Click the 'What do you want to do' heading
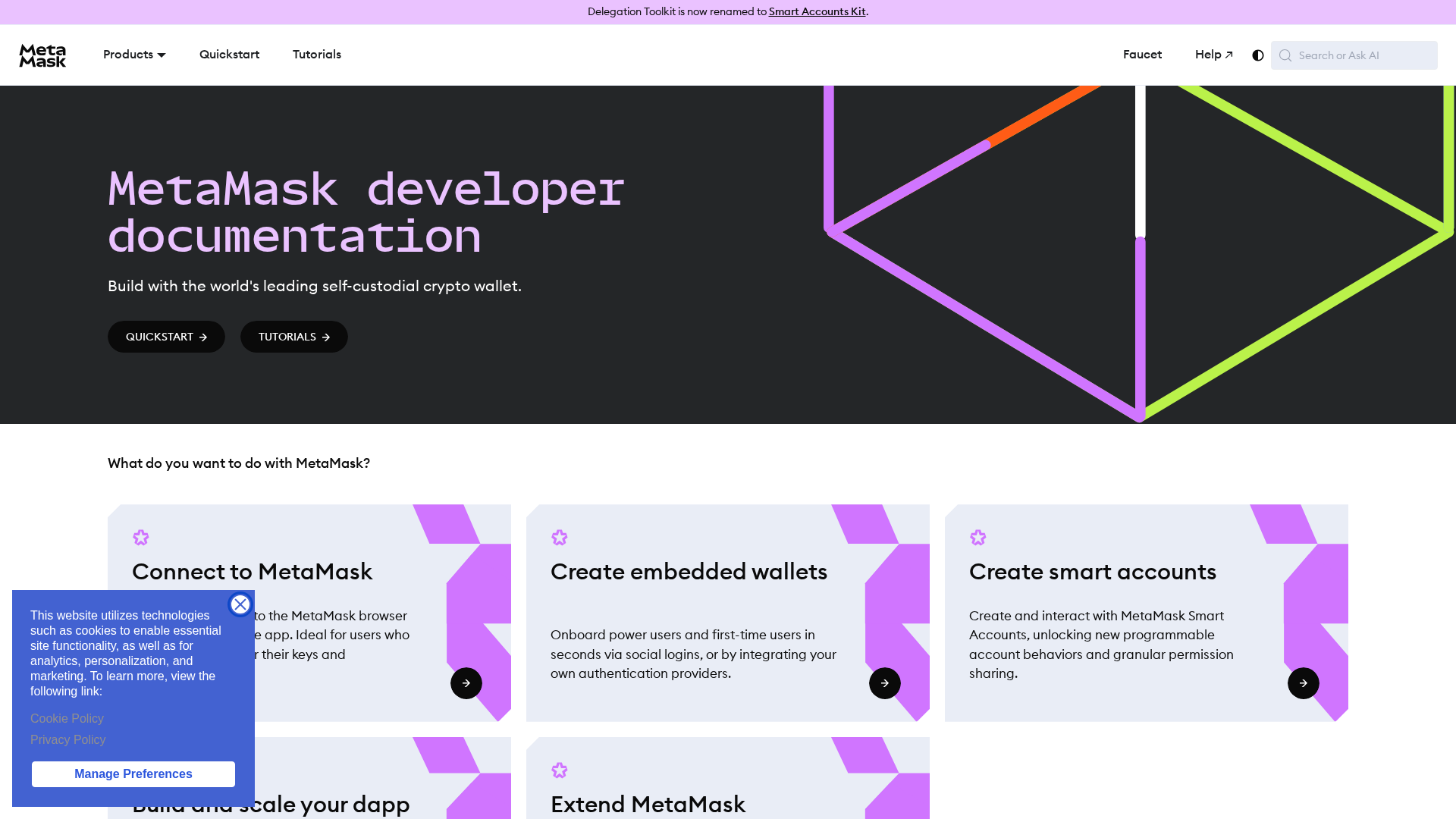1456x819 pixels. click(239, 463)
